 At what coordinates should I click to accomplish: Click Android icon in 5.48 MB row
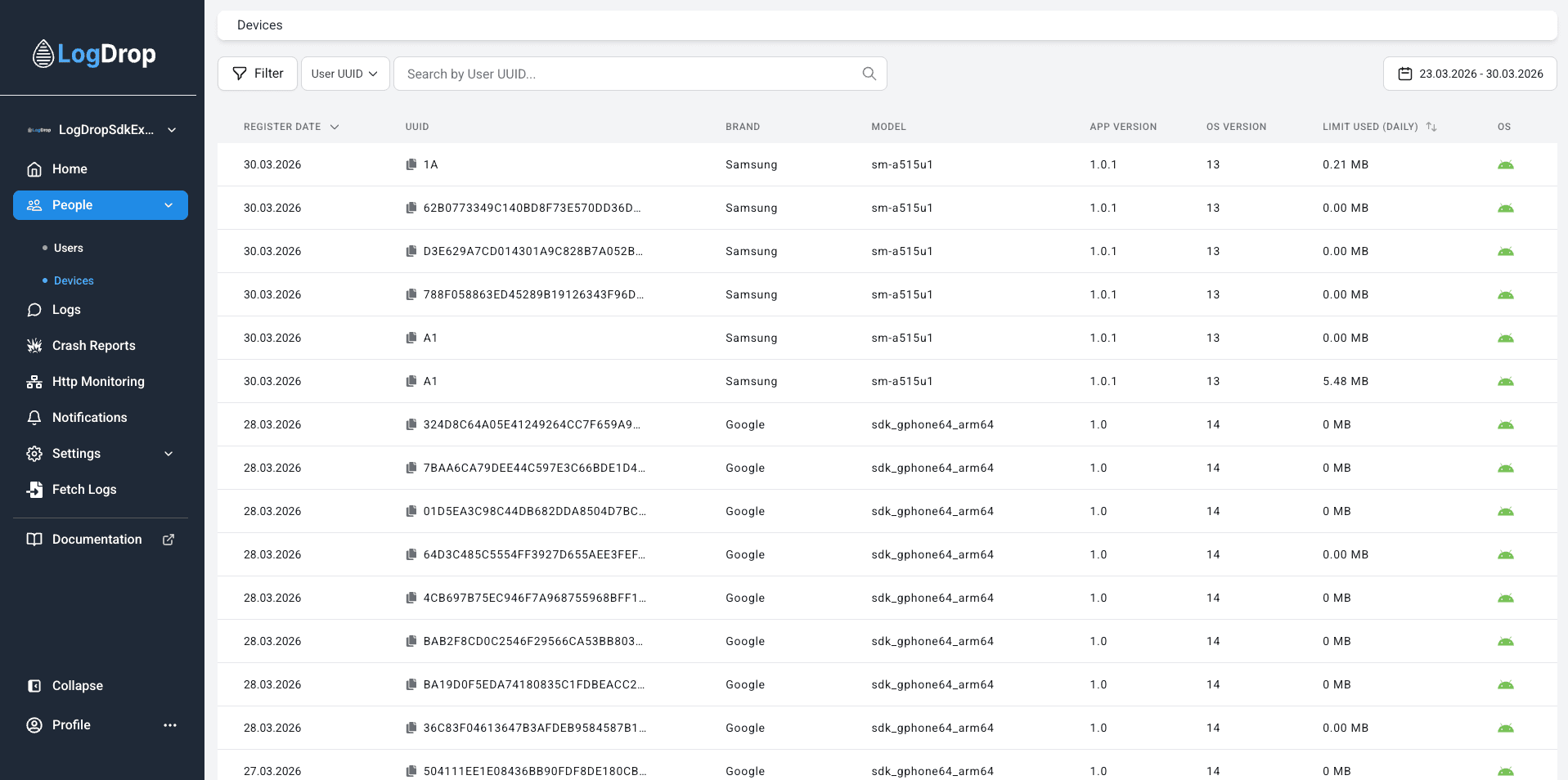click(1506, 382)
